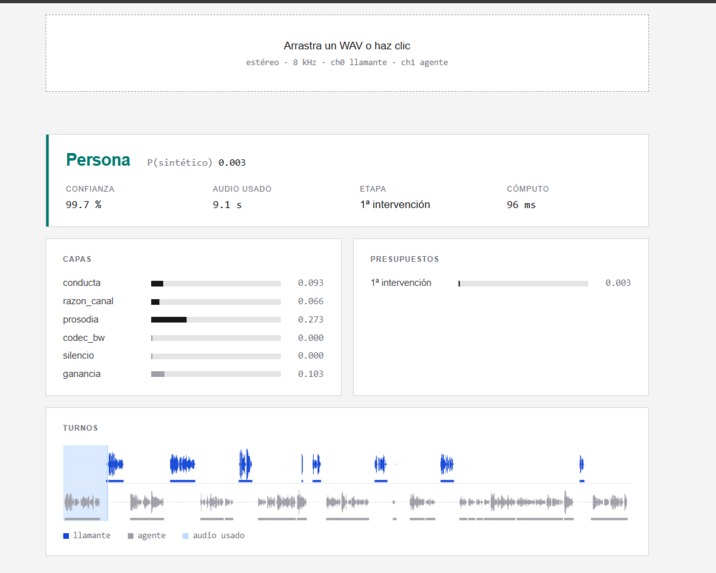716x573 pixels.
Task: Click the second blue caller waveform burst
Action: click(182, 465)
